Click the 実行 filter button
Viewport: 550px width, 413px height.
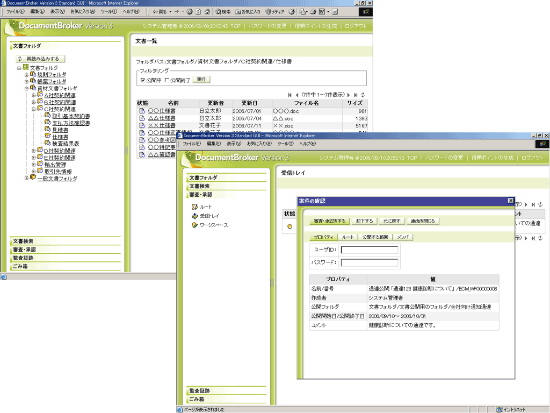[x=201, y=80]
